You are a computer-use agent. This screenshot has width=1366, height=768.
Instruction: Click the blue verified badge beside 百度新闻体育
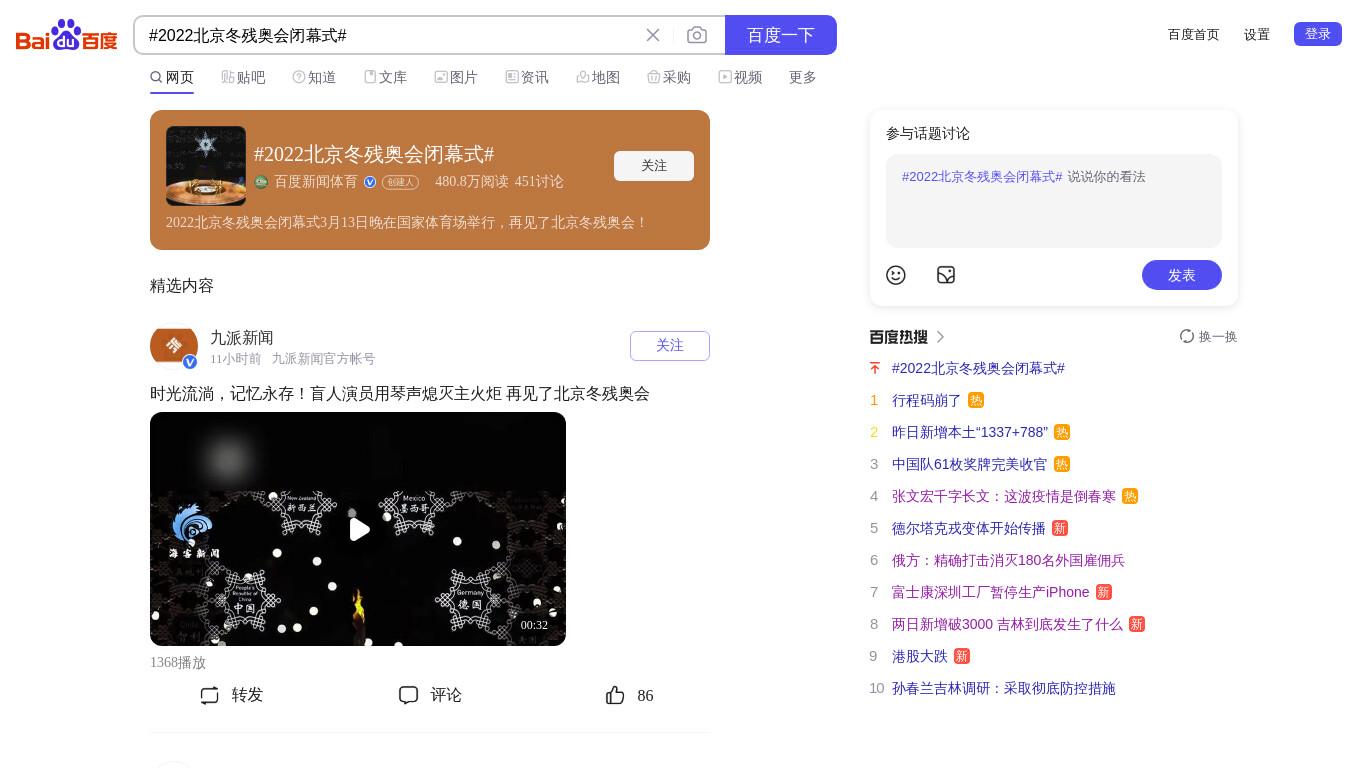point(370,182)
